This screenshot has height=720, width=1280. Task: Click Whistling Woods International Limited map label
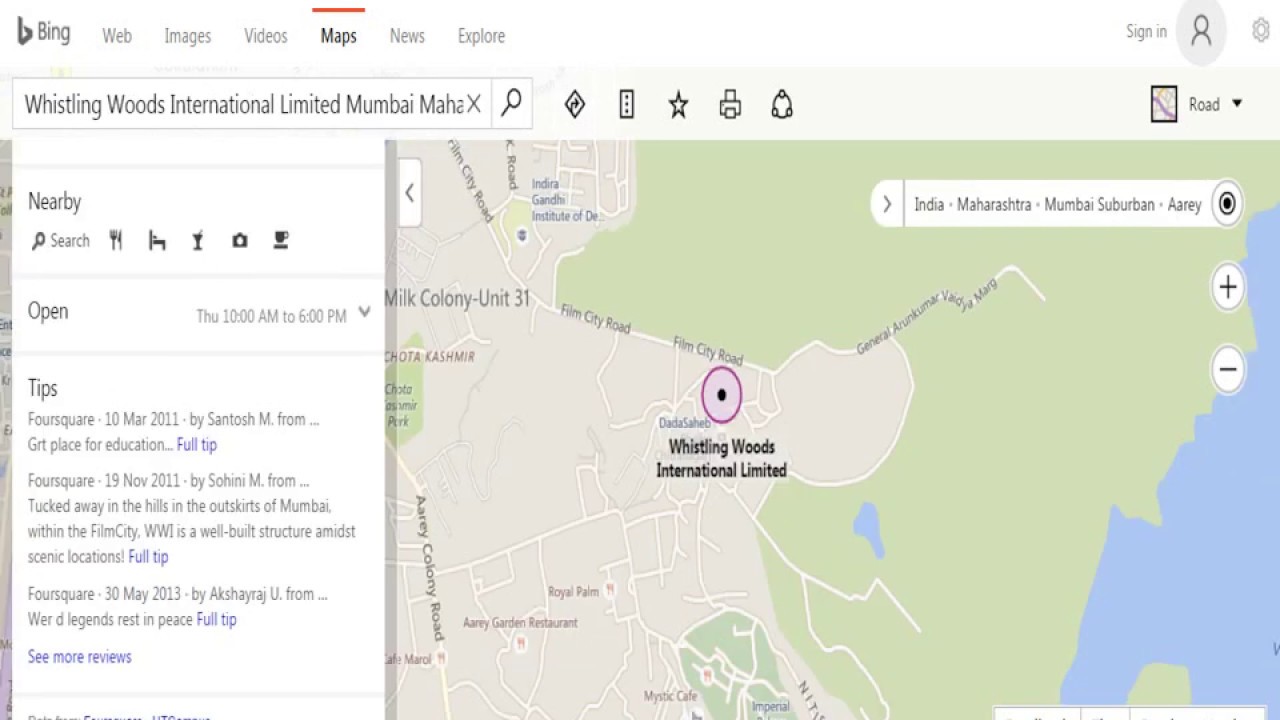coord(721,458)
